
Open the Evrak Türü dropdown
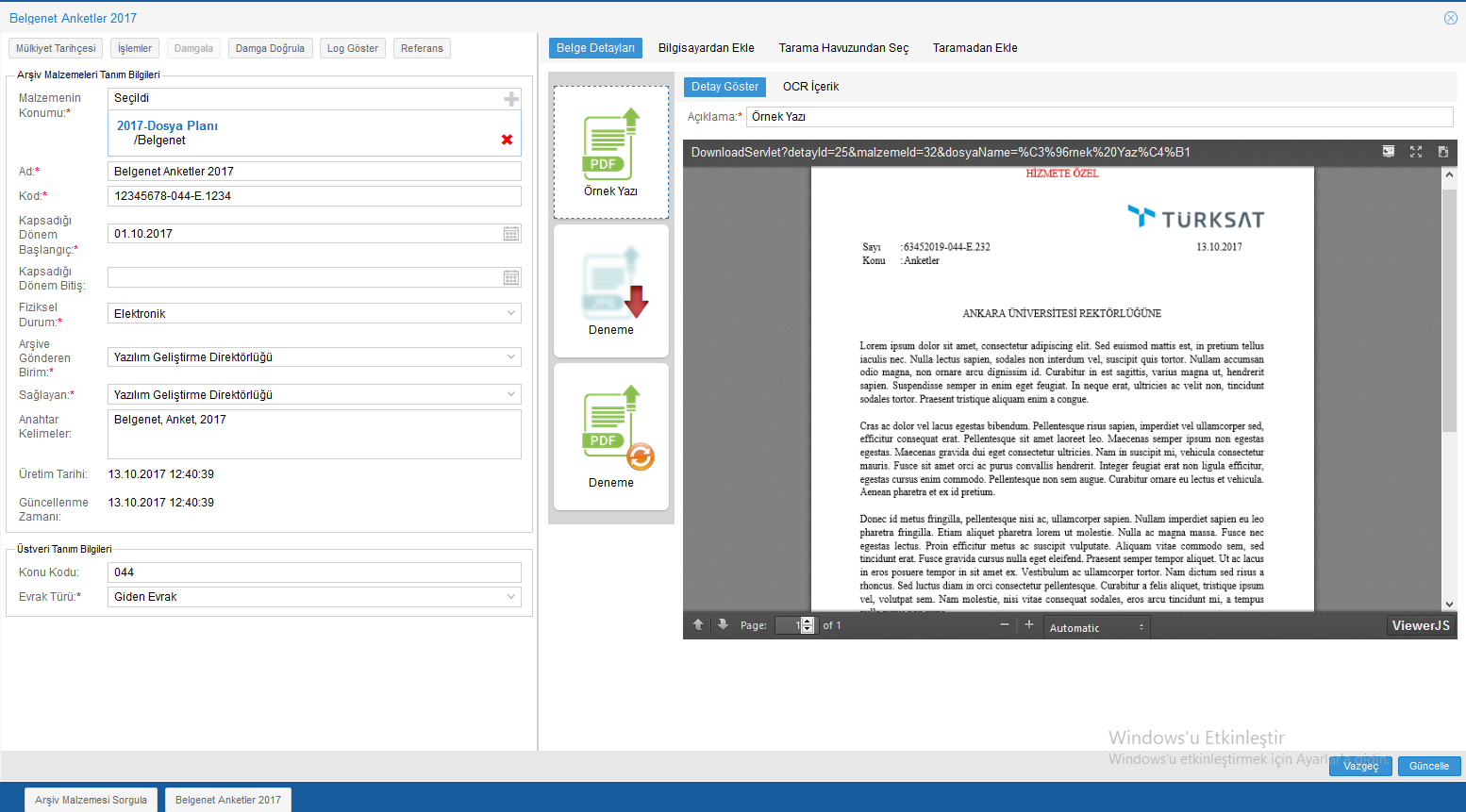click(x=511, y=597)
